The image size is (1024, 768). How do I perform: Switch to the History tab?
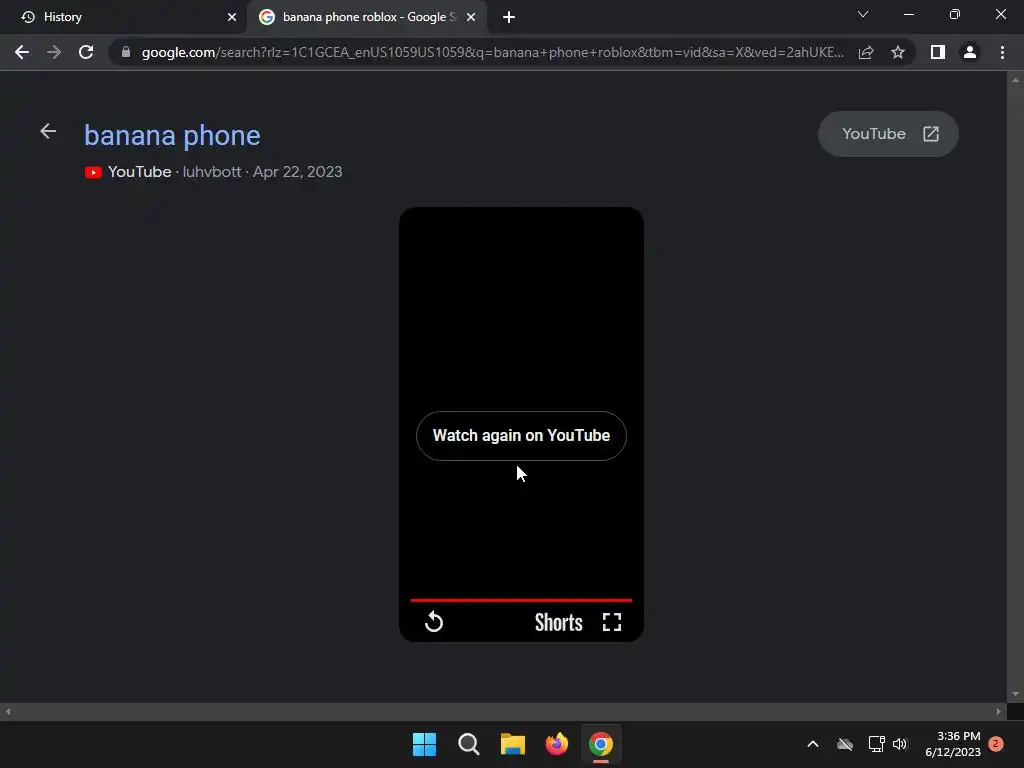coord(123,17)
